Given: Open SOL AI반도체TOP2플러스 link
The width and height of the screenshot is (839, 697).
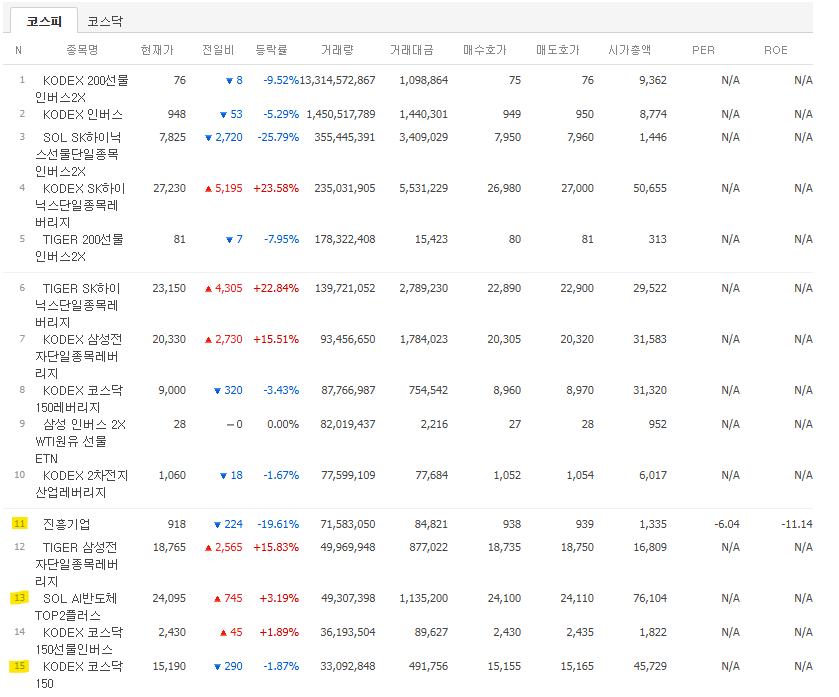Looking at the screenshot, I should [76, 607].
